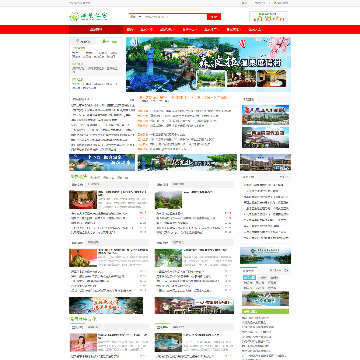Focus the search text input box
This screenshot has height=360, width=360.
pyautogui.click(x=175, y=17)
